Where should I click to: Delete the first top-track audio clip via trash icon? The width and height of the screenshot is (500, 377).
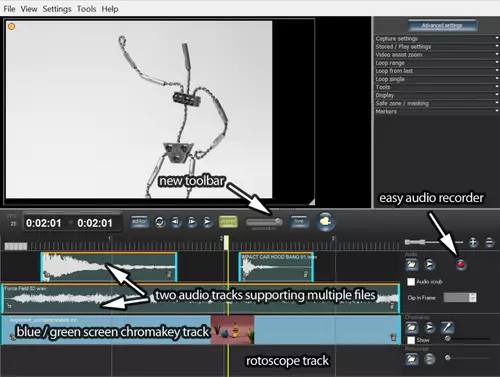pyautogui.click(x=169, y=274)
